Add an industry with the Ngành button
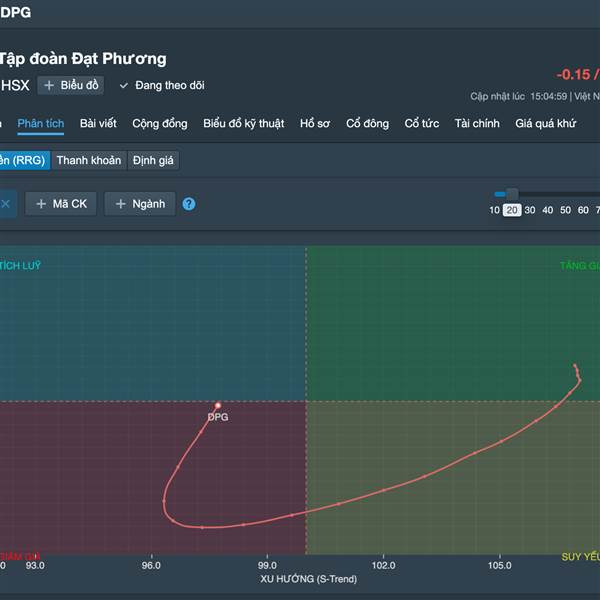This screenshot has height=600, width=600. (x=140, y=204)
